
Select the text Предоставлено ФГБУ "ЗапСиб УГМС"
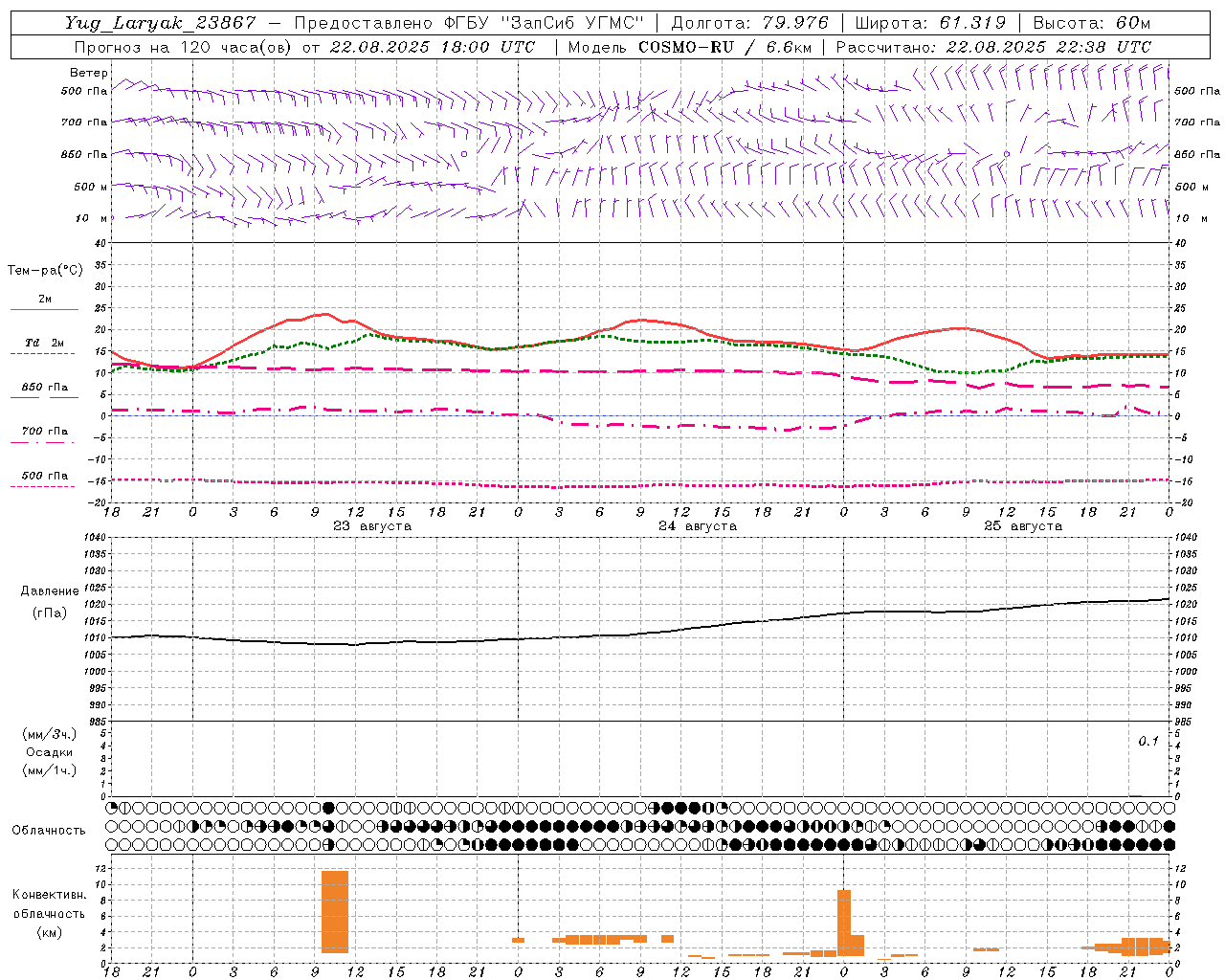(x=469, y=23)
